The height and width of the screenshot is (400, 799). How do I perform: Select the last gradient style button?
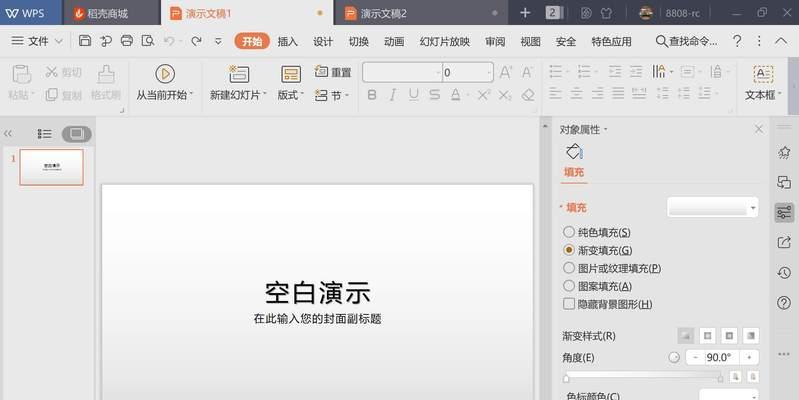[751, 336]
